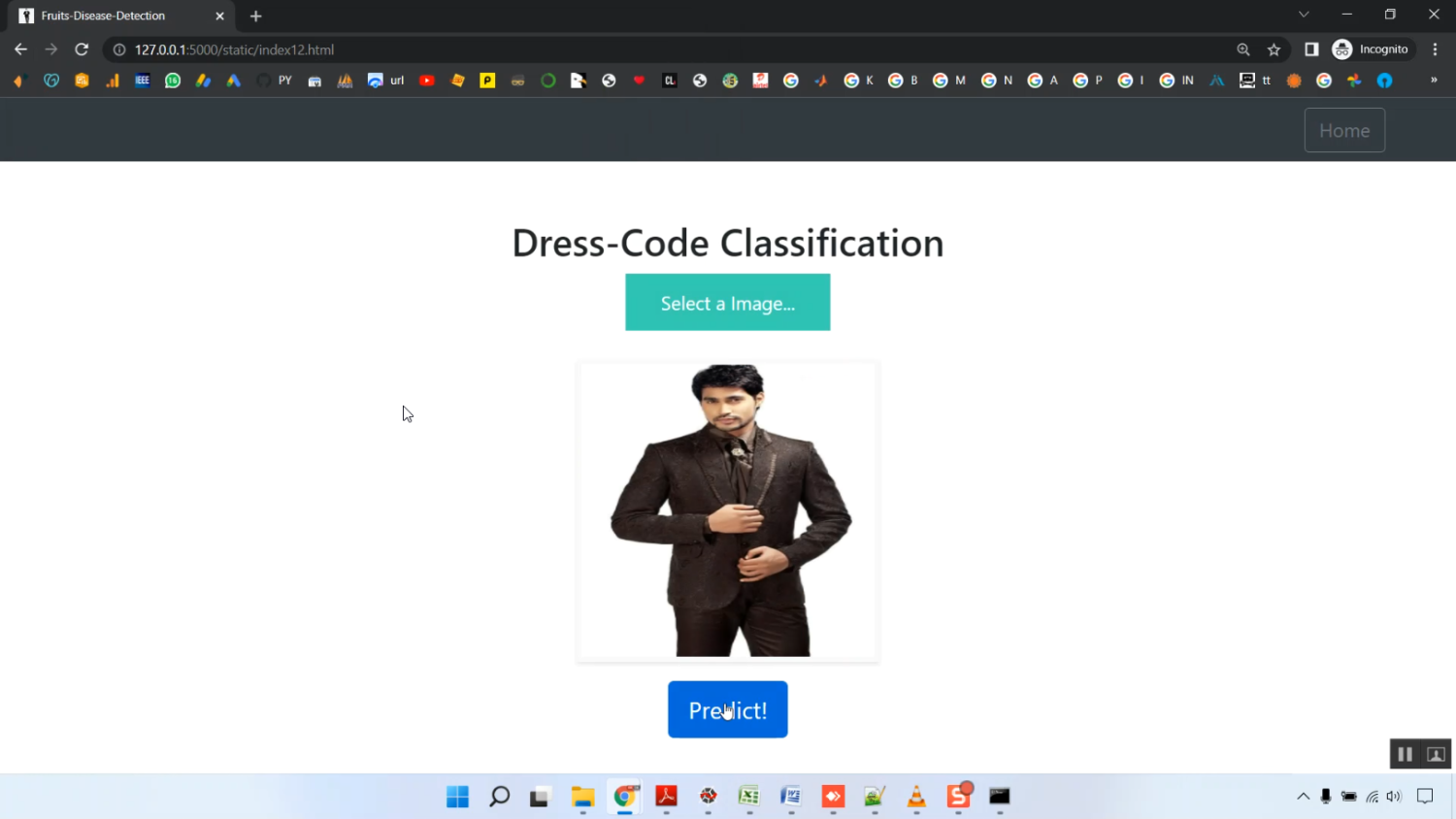Show more bookmarks with the double chevron
The height and width of the screenshot is (819, 1456).
[1434, 81]
